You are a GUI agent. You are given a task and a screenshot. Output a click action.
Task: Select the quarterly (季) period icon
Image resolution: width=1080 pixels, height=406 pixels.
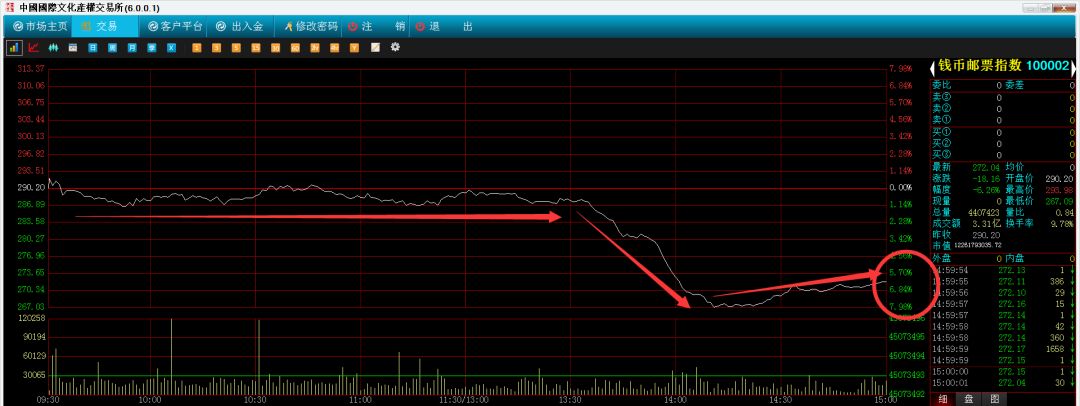pos(152,48)
